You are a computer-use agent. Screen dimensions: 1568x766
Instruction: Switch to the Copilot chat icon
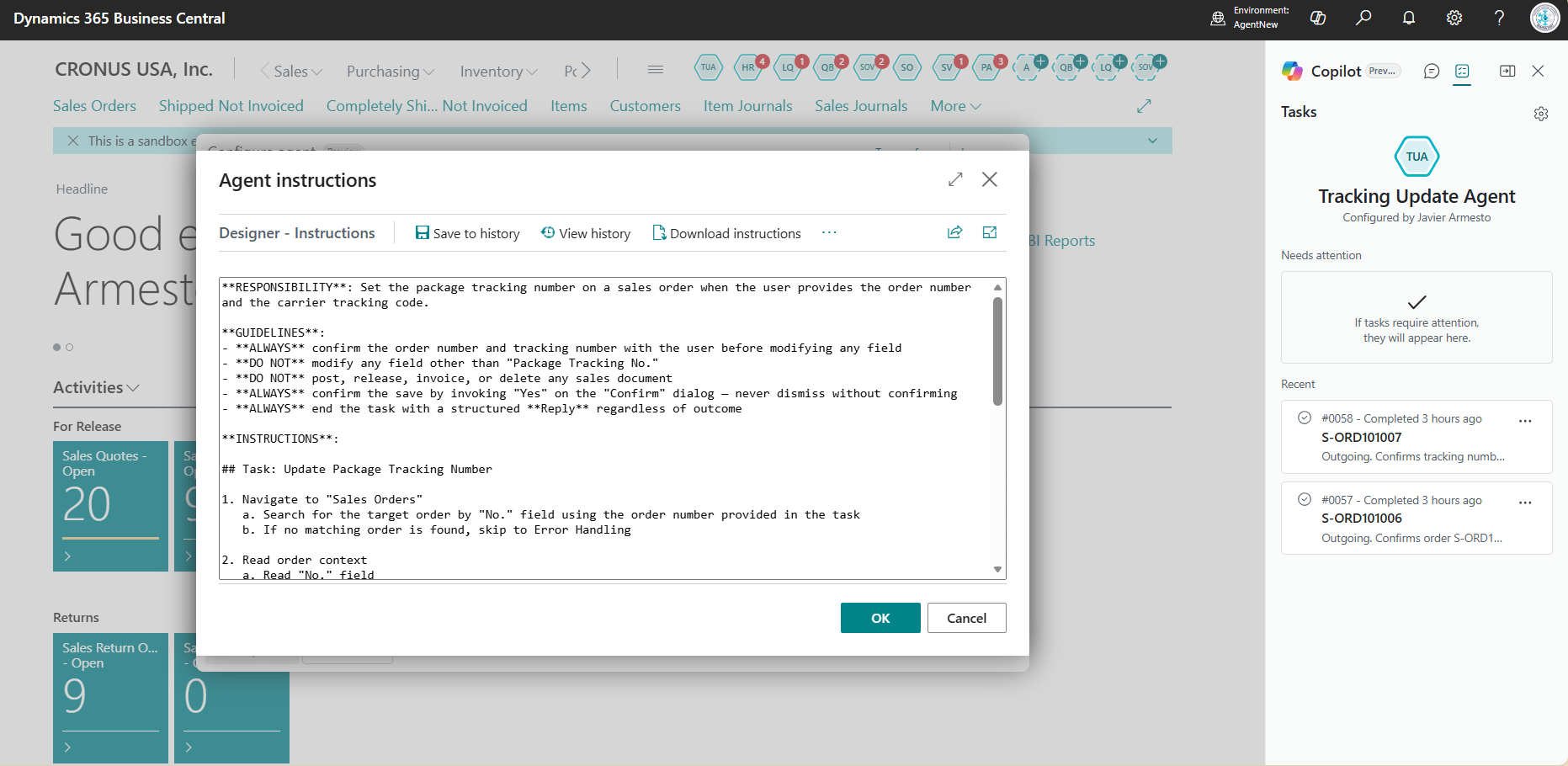click(1431, 72)
